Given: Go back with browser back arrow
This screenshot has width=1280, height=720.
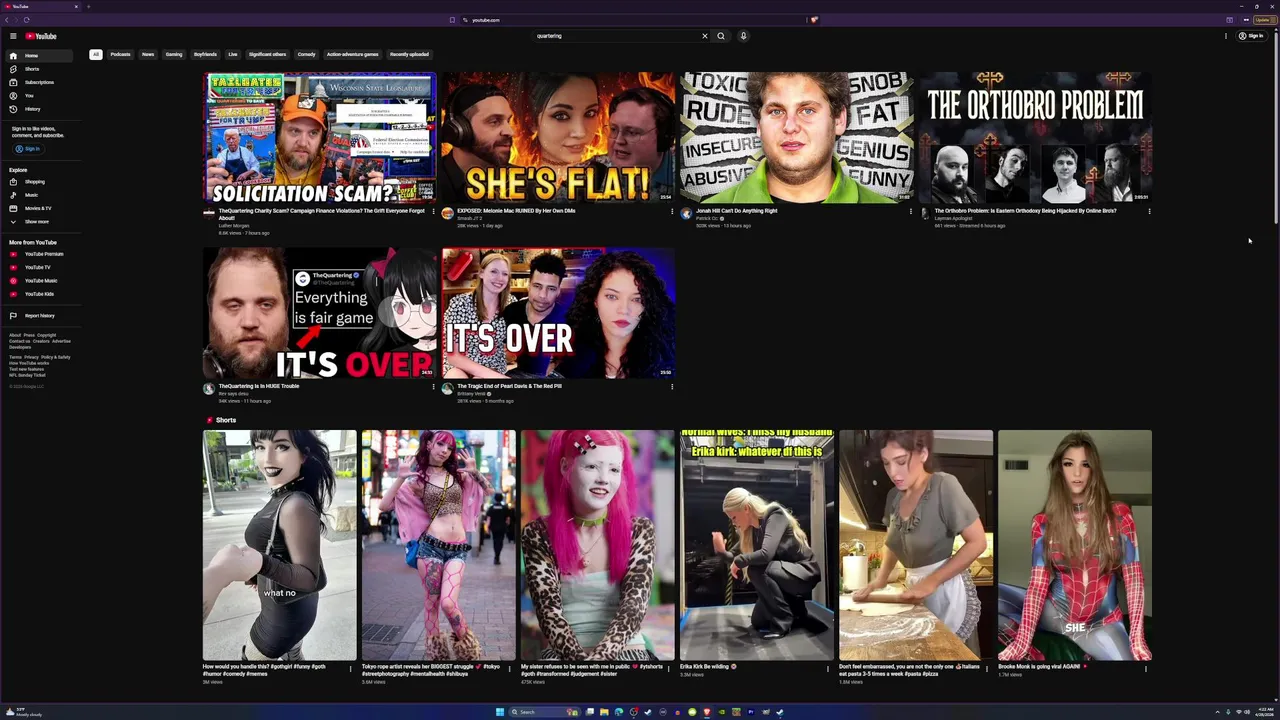Looking at the screenshot, I should click(6, 20).
